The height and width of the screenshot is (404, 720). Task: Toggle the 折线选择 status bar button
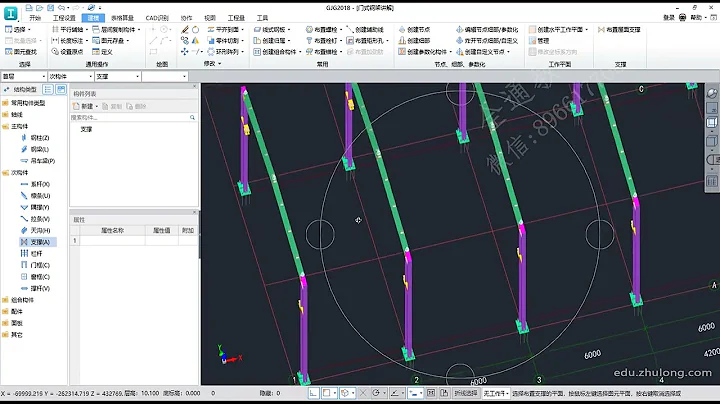[x=466, y=393]
